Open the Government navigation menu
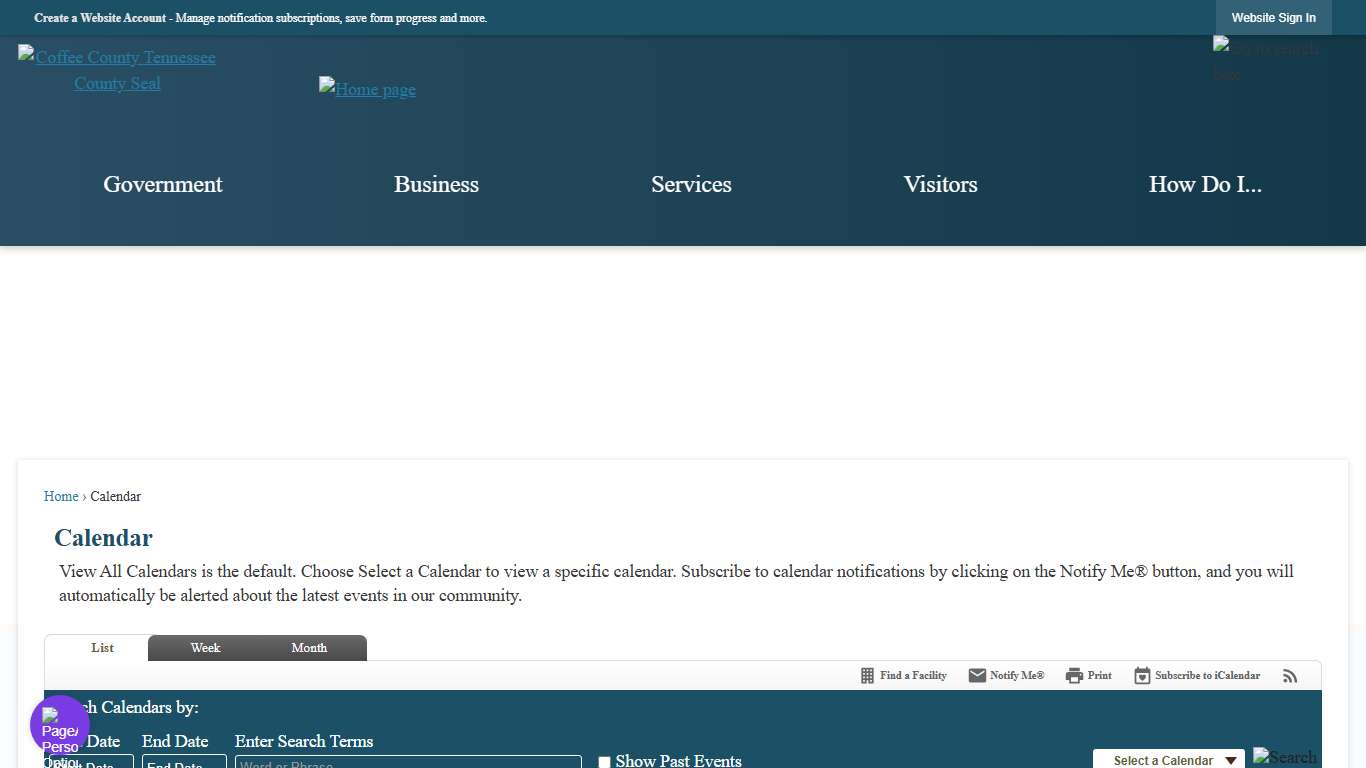1366x768 pixels. point(163,184)
